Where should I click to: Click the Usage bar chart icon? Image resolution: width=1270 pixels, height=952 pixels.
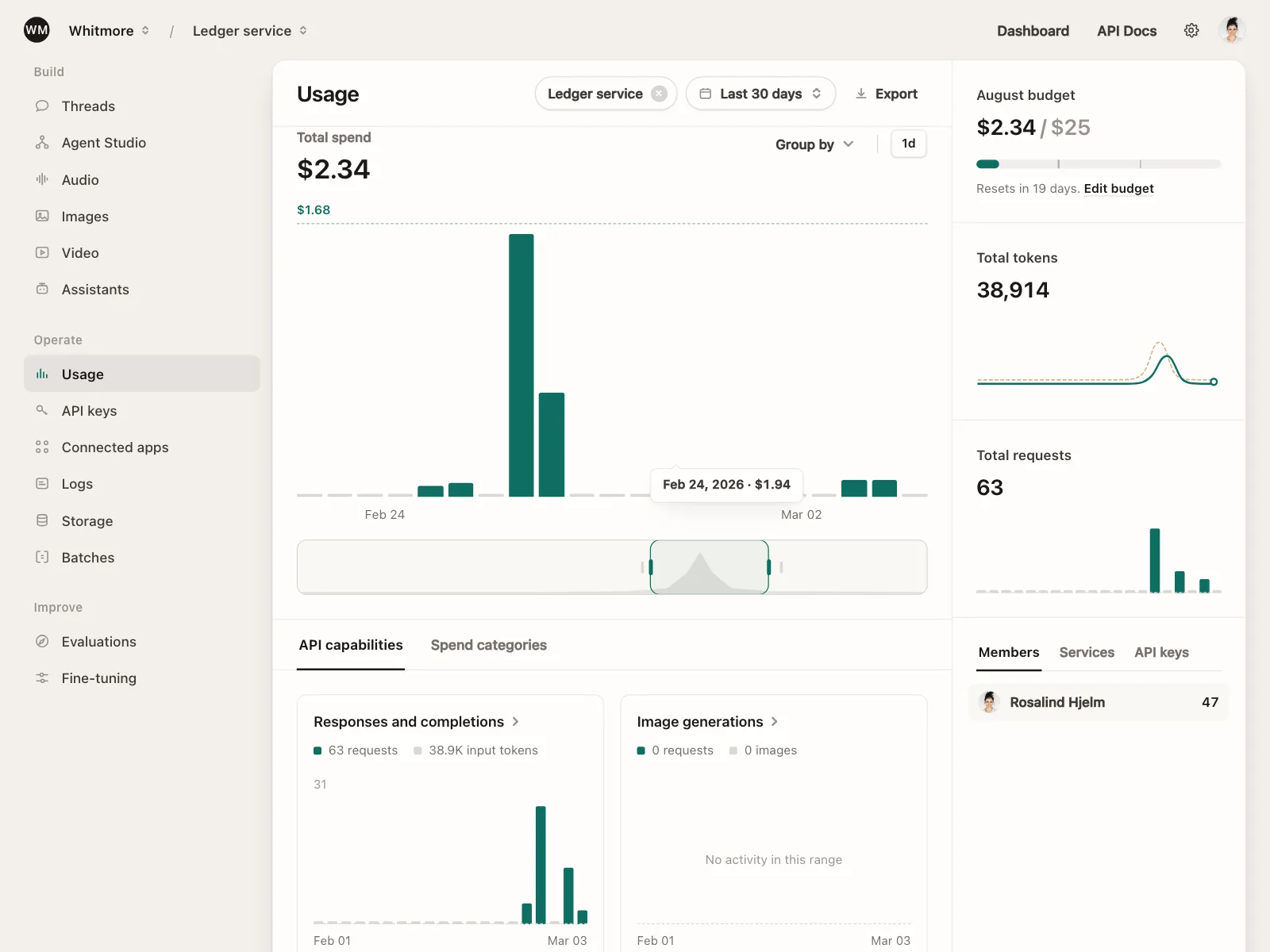click(42, 374)
